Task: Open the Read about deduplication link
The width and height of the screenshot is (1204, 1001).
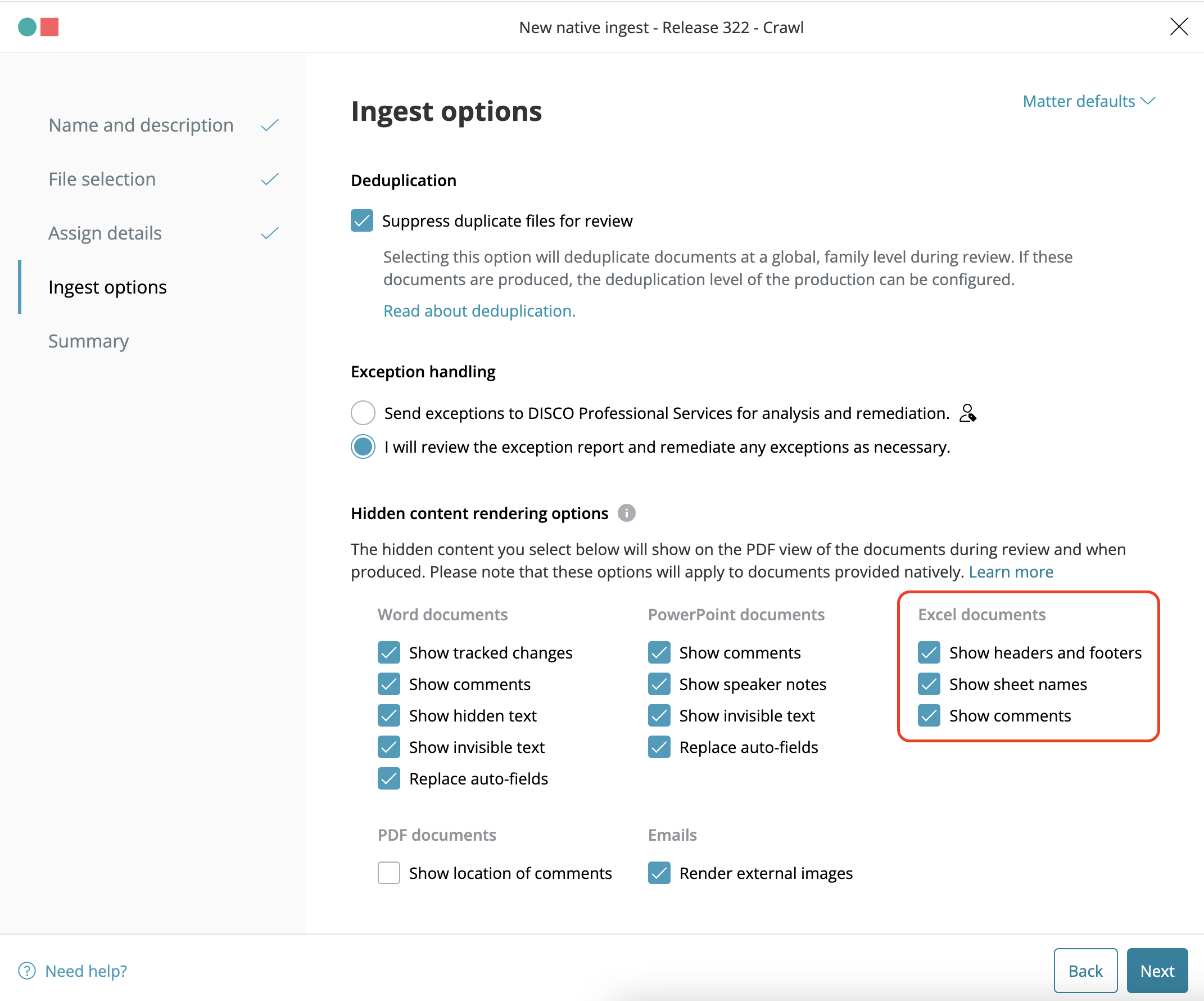Action: pyautogui.click(x=479, y=311)
